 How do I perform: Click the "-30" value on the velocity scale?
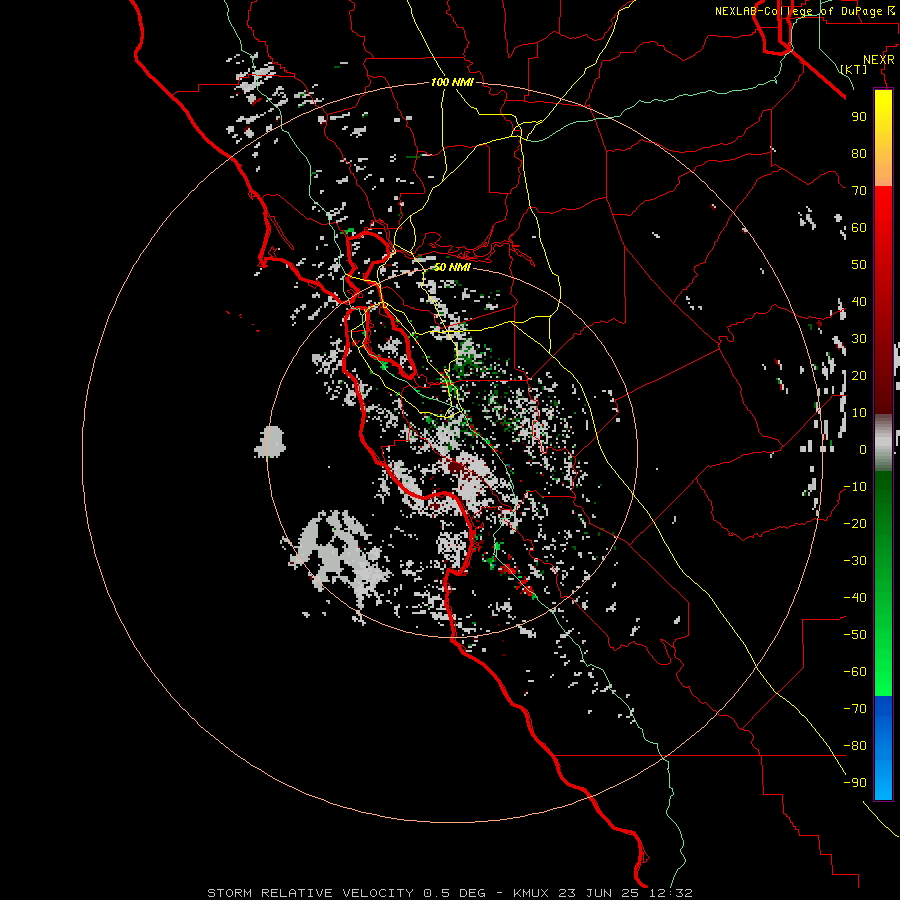click(855, 561)
